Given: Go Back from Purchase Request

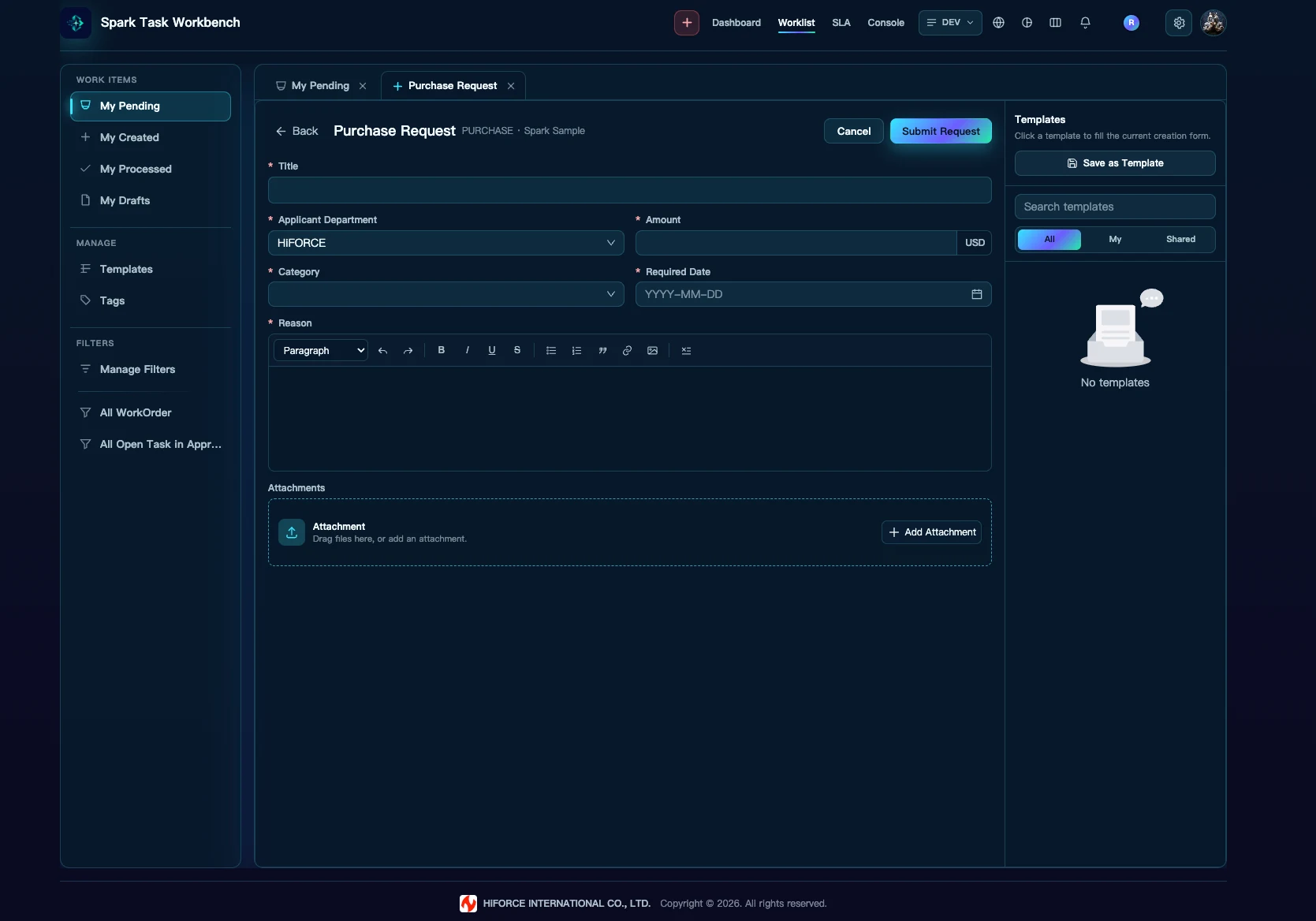Looking at the screenshot, I should (296, 131).
